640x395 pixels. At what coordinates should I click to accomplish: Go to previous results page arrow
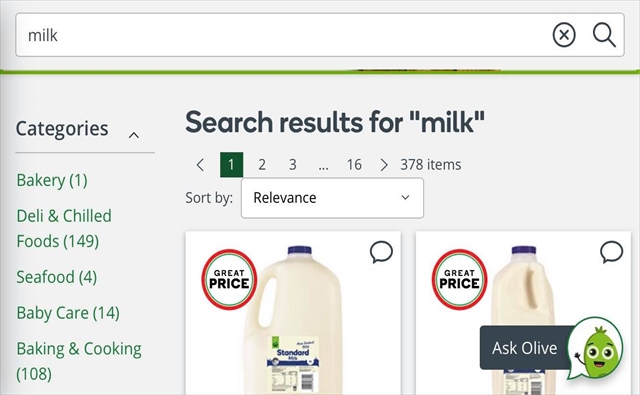tap(200, 165)
